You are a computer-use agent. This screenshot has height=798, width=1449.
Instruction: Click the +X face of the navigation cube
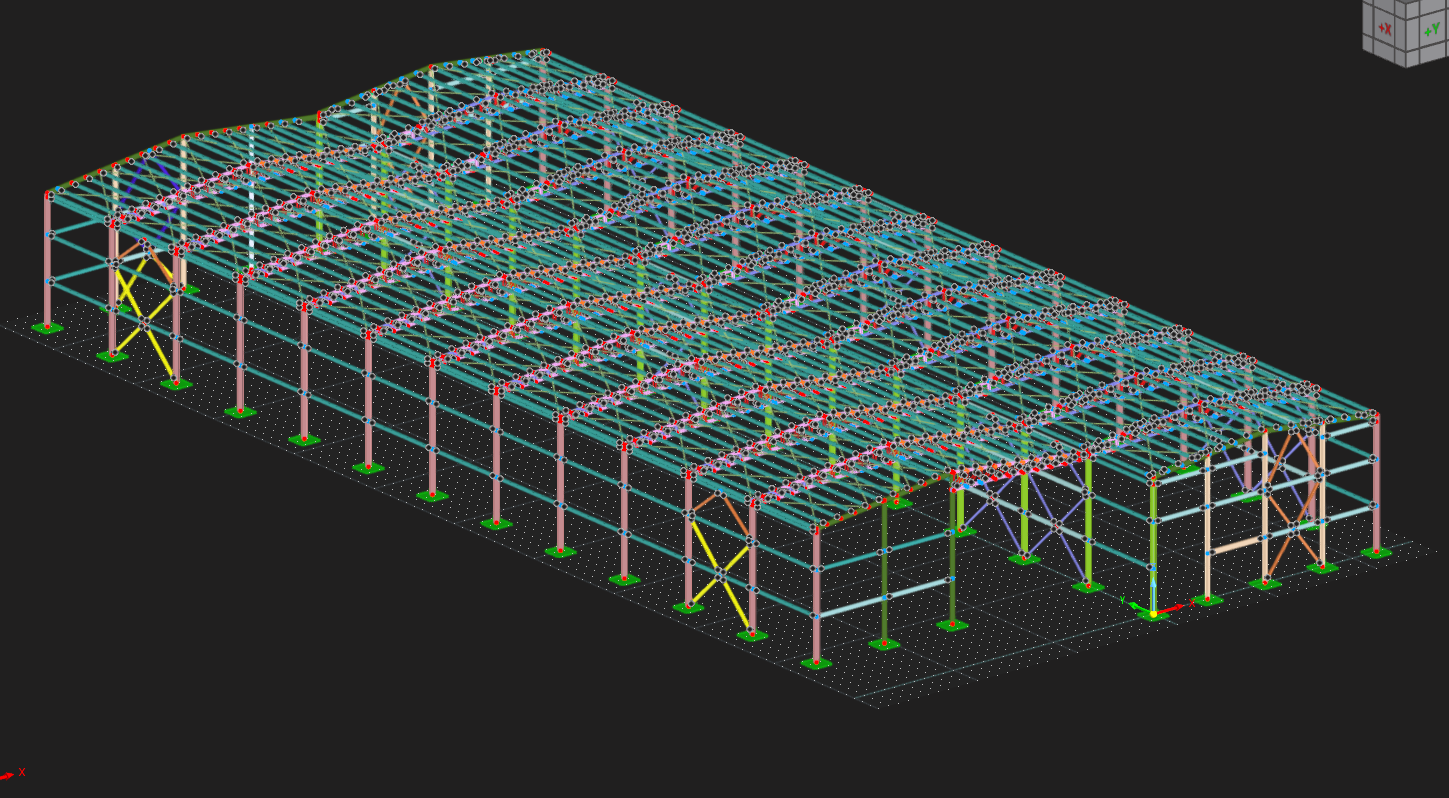pyautogui.click(x=1386, y=28)
